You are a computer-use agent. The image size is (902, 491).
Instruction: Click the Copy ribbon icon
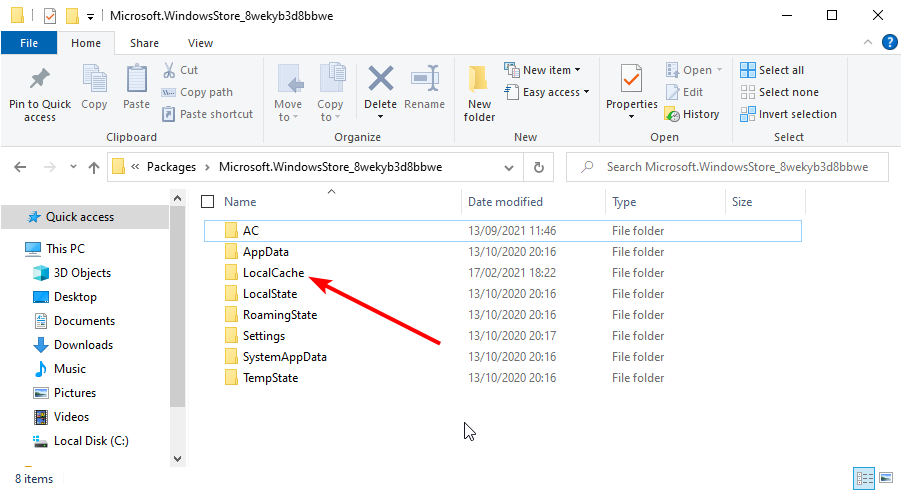point(94,78)
